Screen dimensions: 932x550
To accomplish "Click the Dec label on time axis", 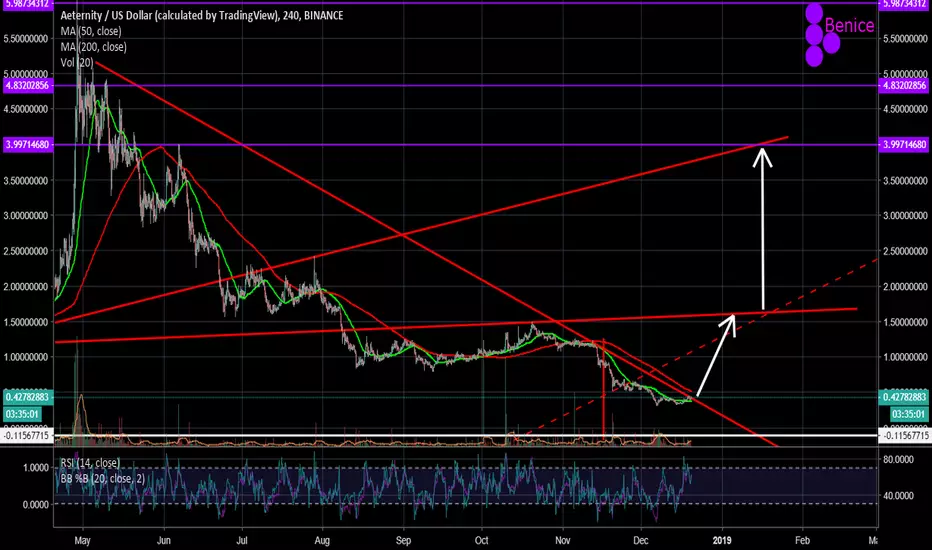I will (x=641, y=540).
